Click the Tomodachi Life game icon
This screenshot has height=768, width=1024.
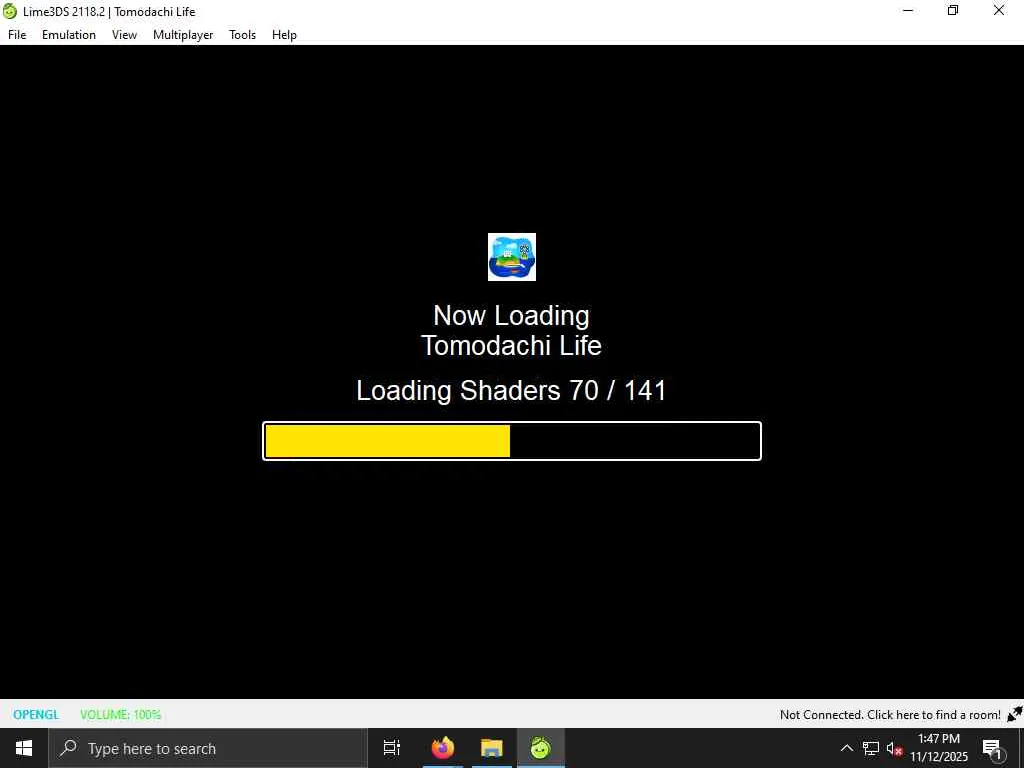tap(512, 257)
